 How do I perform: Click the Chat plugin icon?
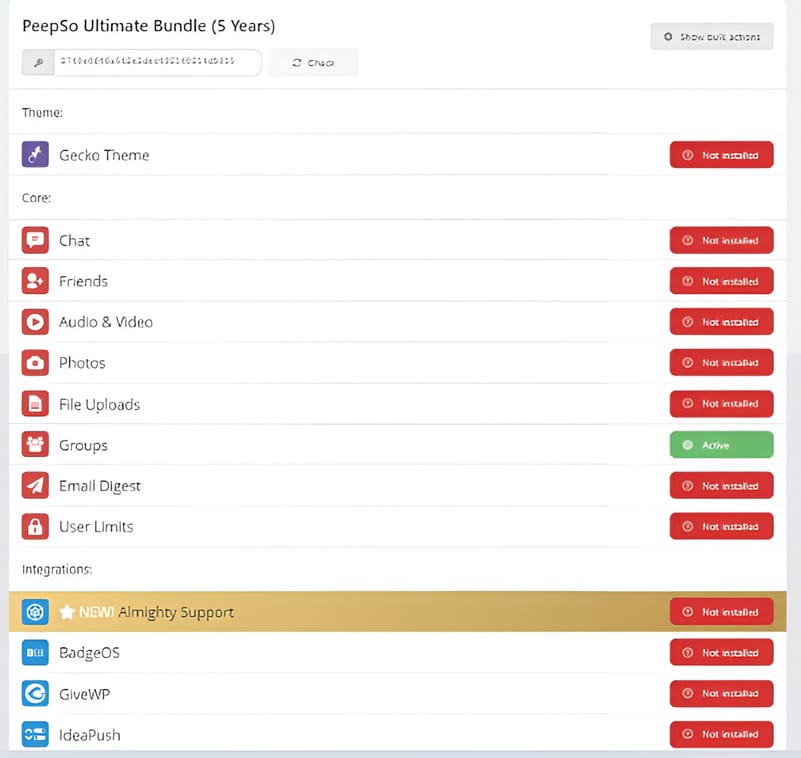(35, 241)
